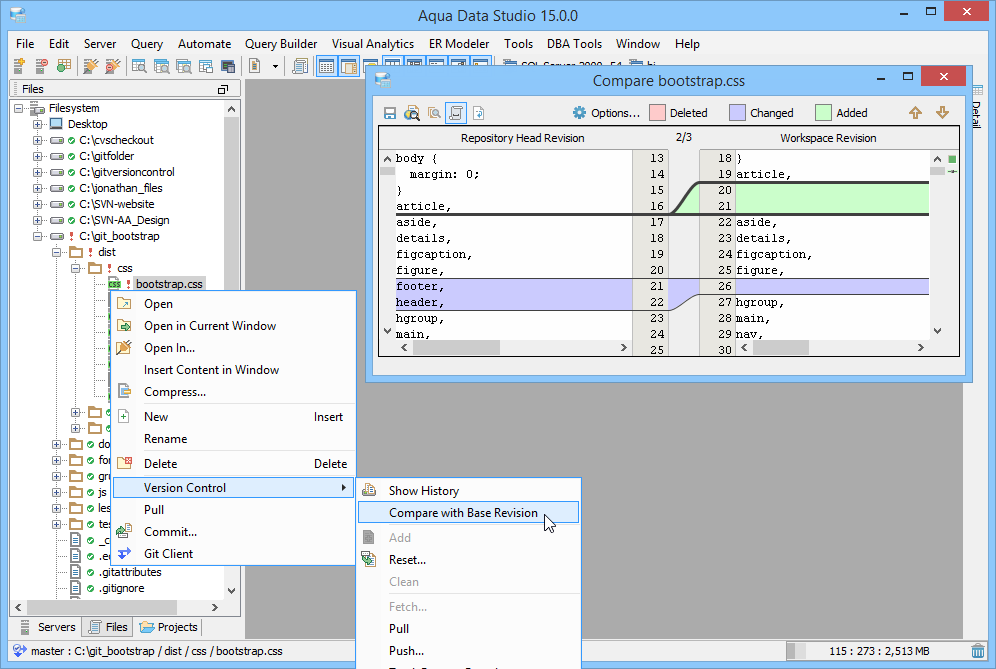Click the Deleted pink color swatch
Screen dimensions: 996x669
coord(657,113)
